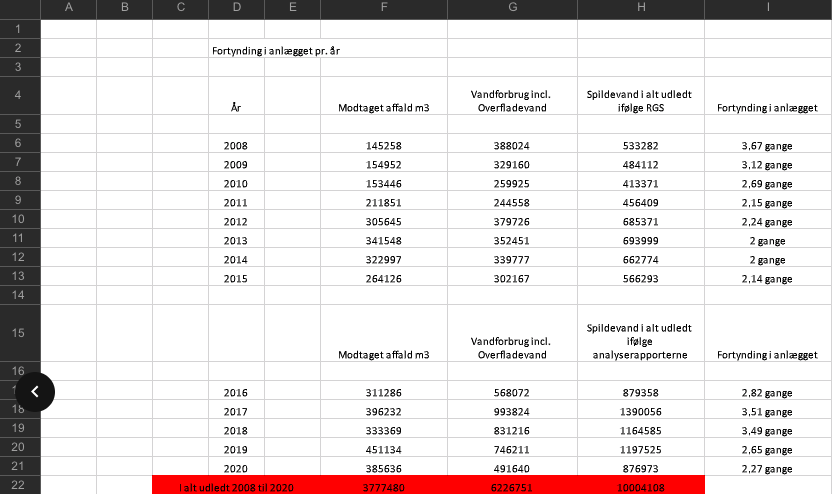This screenshot has height=494, width=832.
Task: Click the title cell 'Fortynding i anlægget pr. år'
Action: (x=276, y=51)
